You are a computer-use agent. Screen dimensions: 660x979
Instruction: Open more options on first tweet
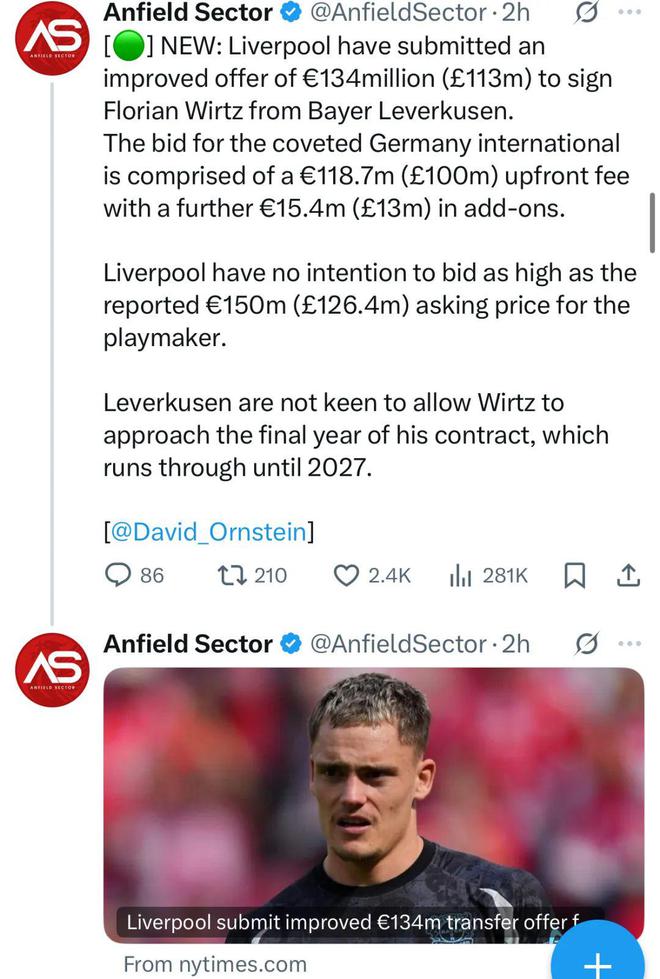(x=628, y=13)
